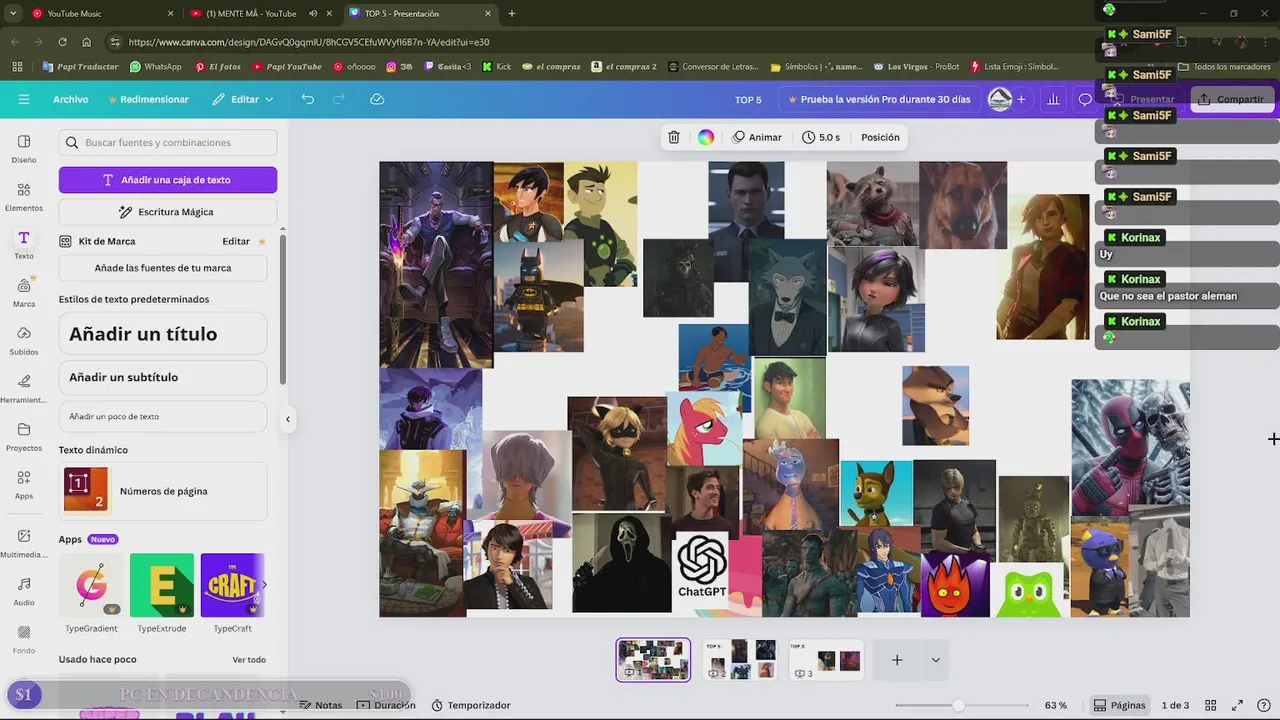Open the Posición panel
The height and width of the screenshot is (720, 1280).
click(x=880, y=137)
